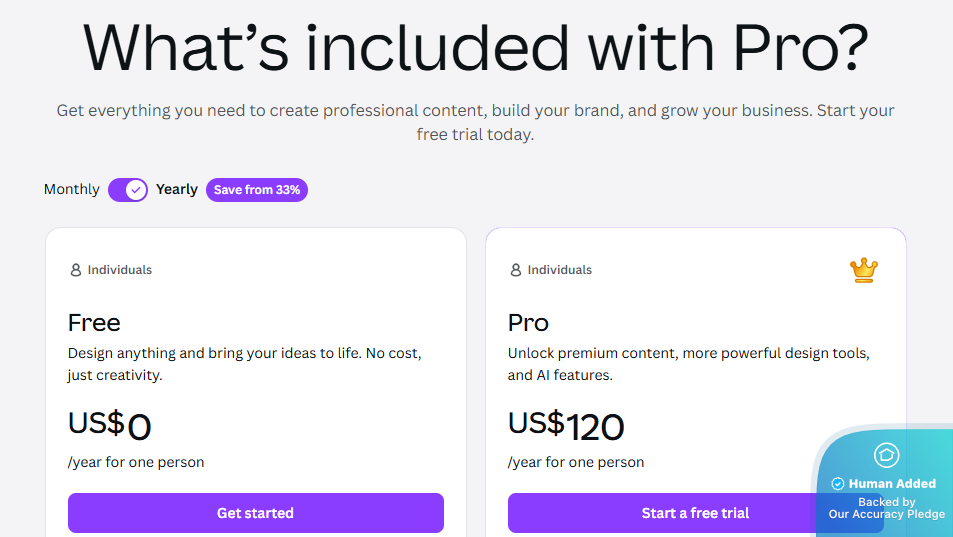This screenshot has height=537, width=953.
Task: Click the gold crown icon on Pro
Action: click(x=864, y=270)
